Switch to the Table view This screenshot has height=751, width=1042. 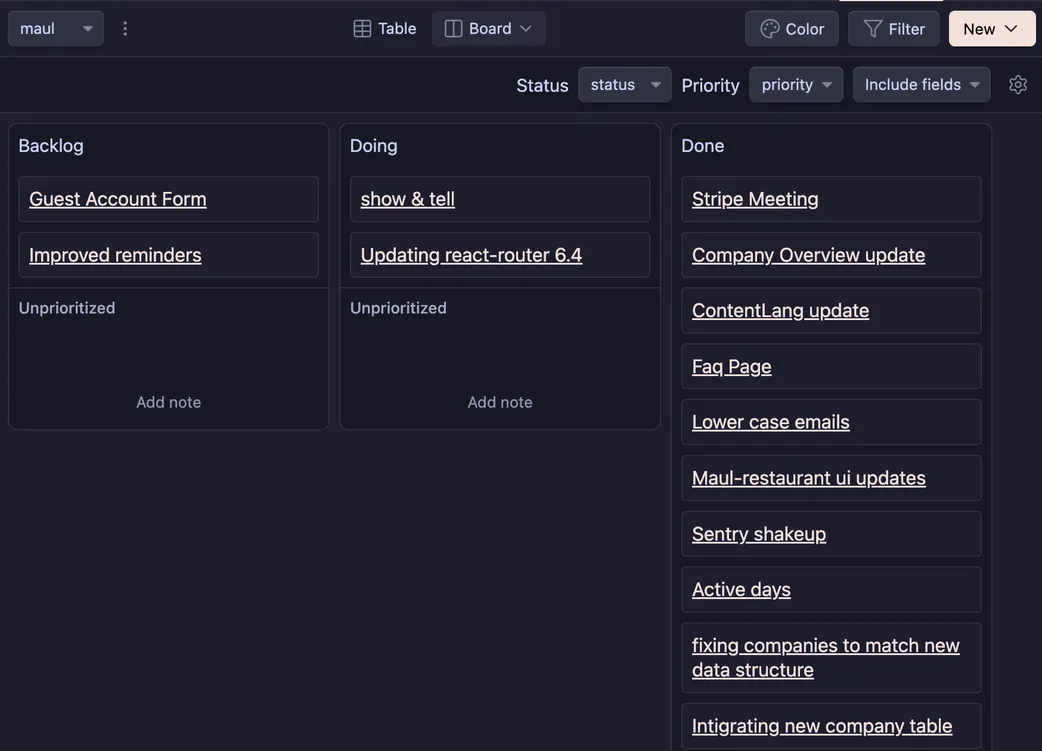[x=385, y=28]
